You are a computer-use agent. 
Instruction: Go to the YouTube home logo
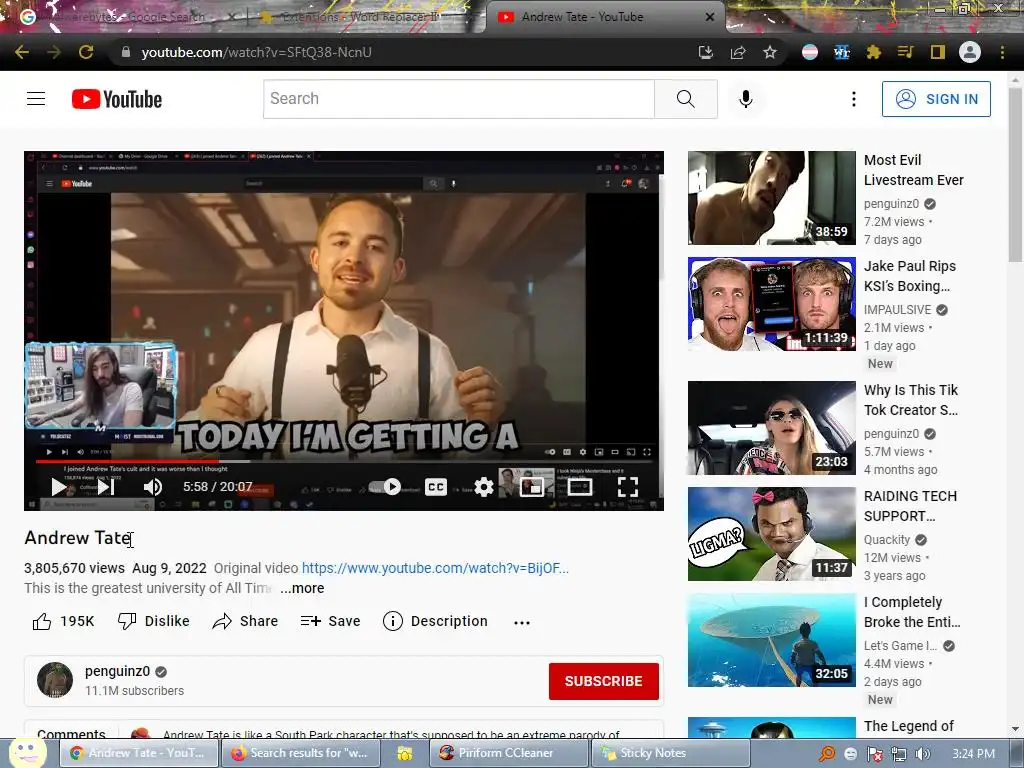[x=117, y=99]
